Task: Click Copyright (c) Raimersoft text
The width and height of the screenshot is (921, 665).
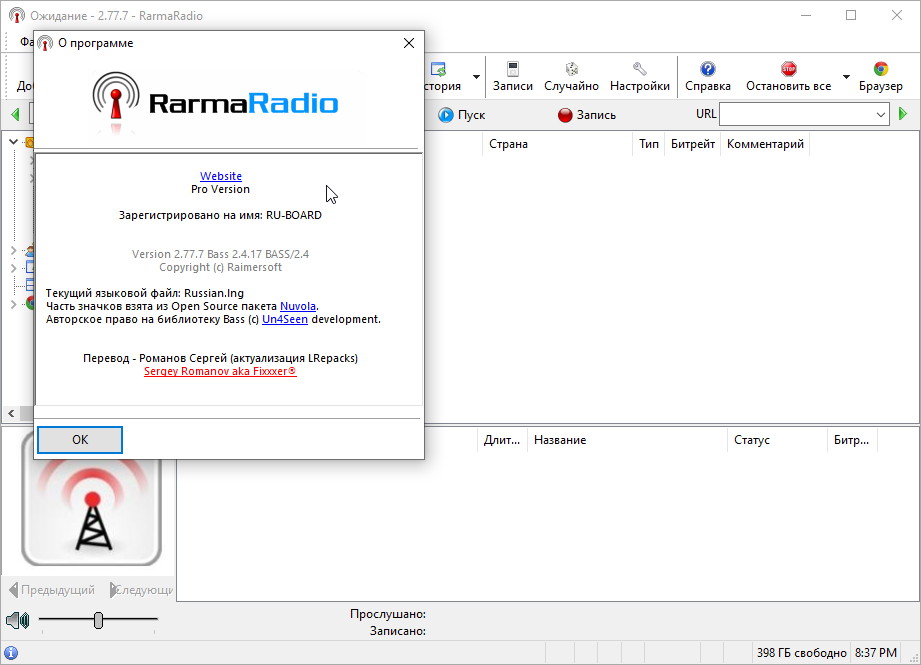Action: [x=220, y=267]
